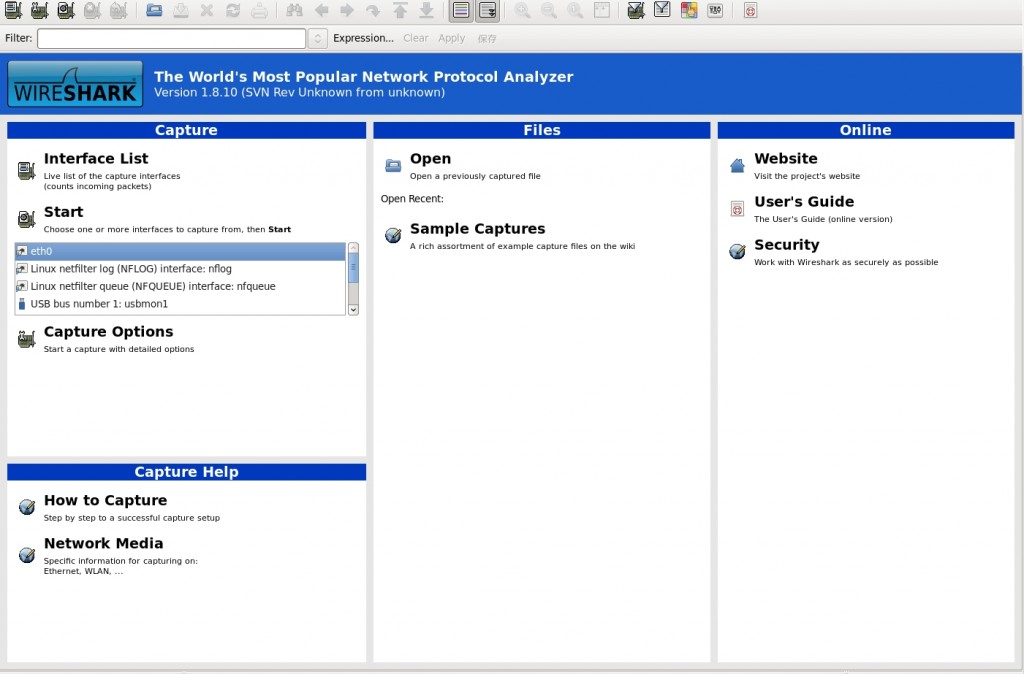
Task: Open the coloring rules editor icon
Action: (689, 10)
